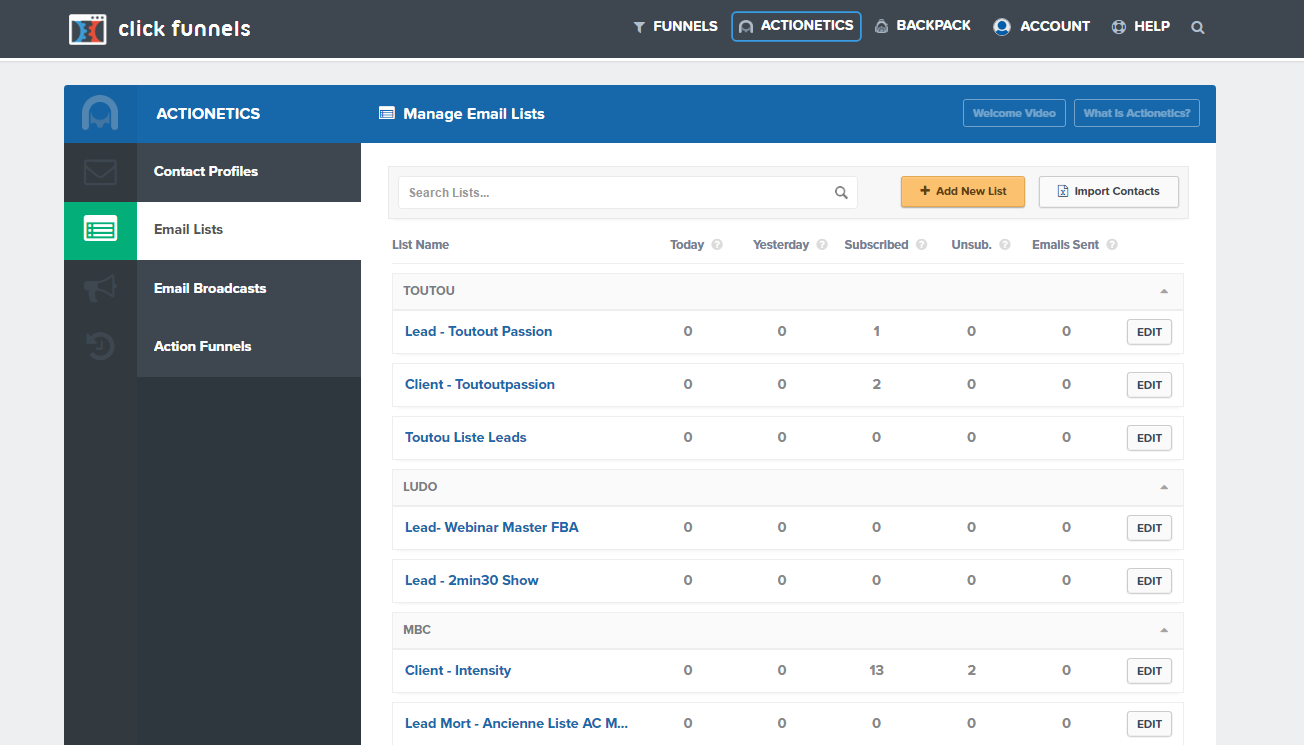Screen dimensions: 1304x745
Task: Click the Actionetics logo icon in blue header
Action: tap(100, 113)
